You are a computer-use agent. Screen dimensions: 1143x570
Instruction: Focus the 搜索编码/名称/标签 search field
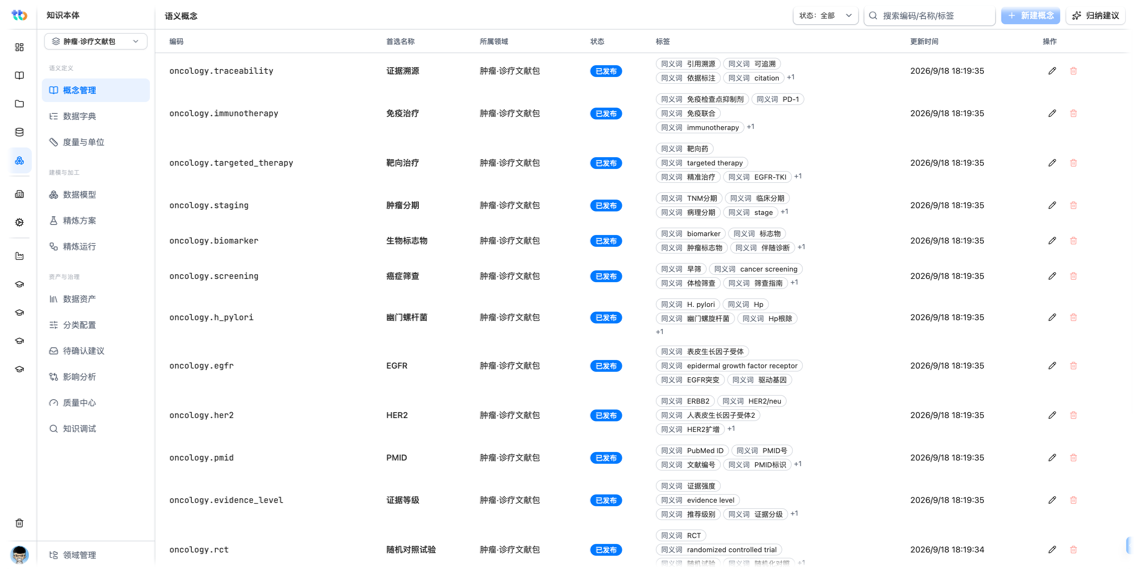click(x=929, y=15)
